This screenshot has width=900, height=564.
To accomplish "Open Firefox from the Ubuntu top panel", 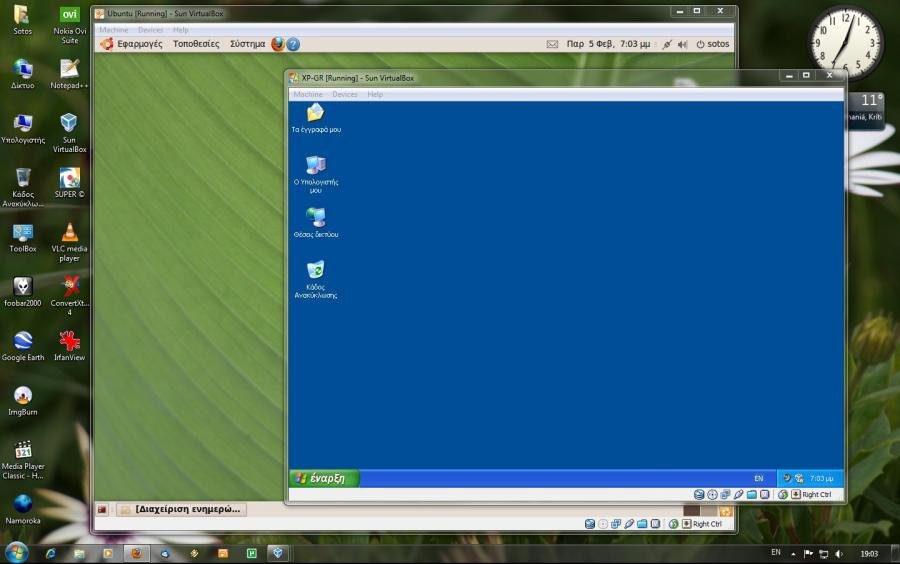I will pyautogui.click(x=277, y=44).
